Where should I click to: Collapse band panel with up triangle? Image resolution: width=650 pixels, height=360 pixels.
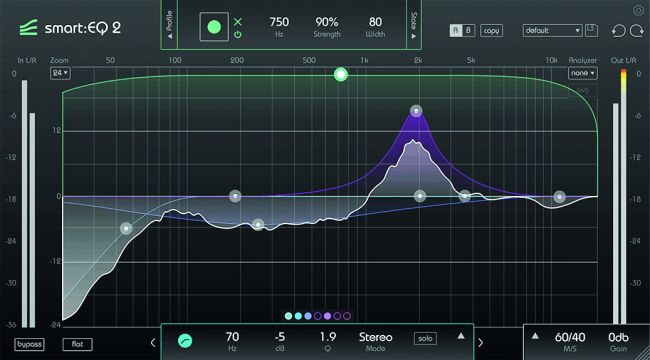[x=461, y=336]
